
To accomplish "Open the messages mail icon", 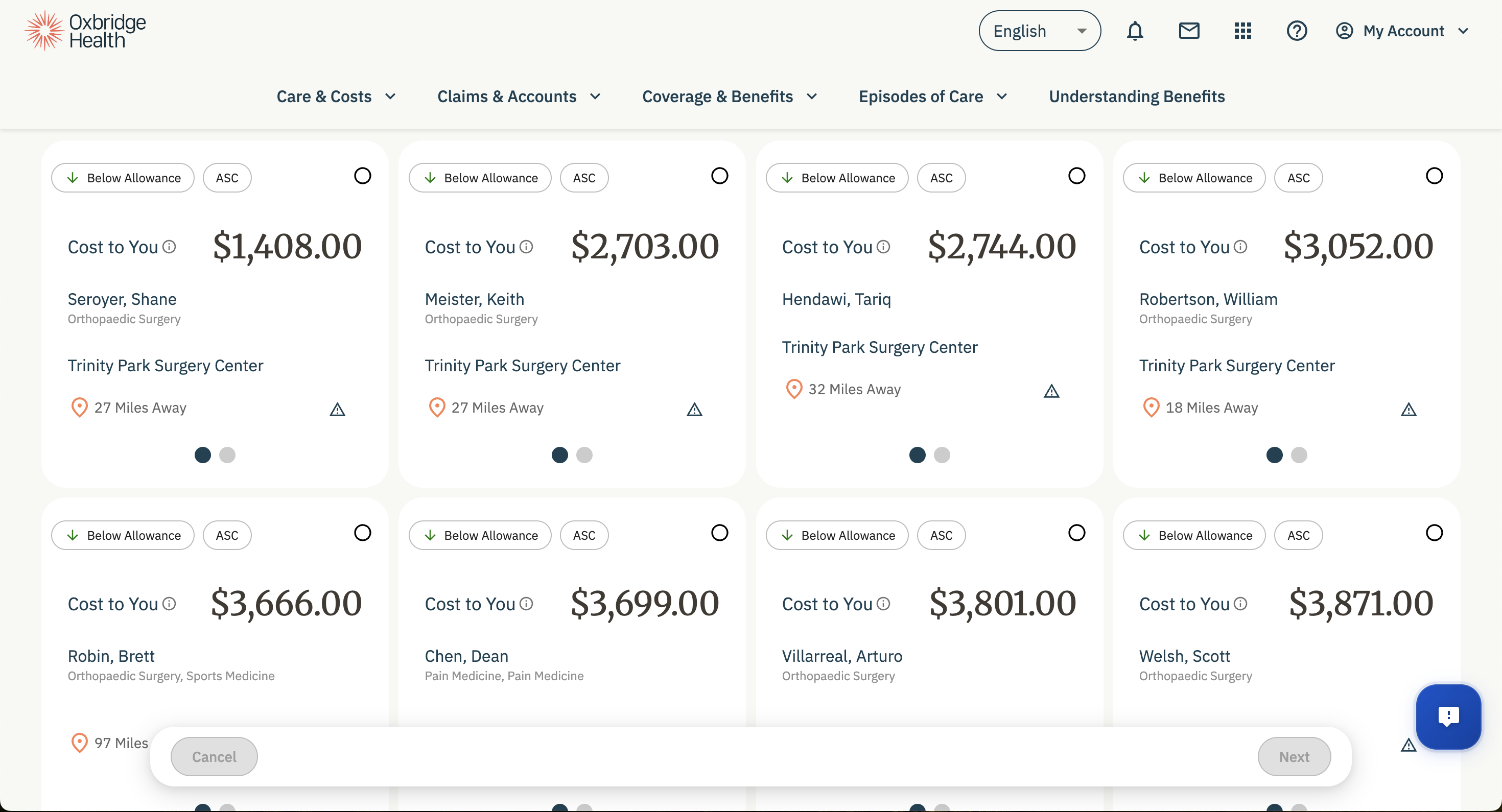I will pos(1189,30).
